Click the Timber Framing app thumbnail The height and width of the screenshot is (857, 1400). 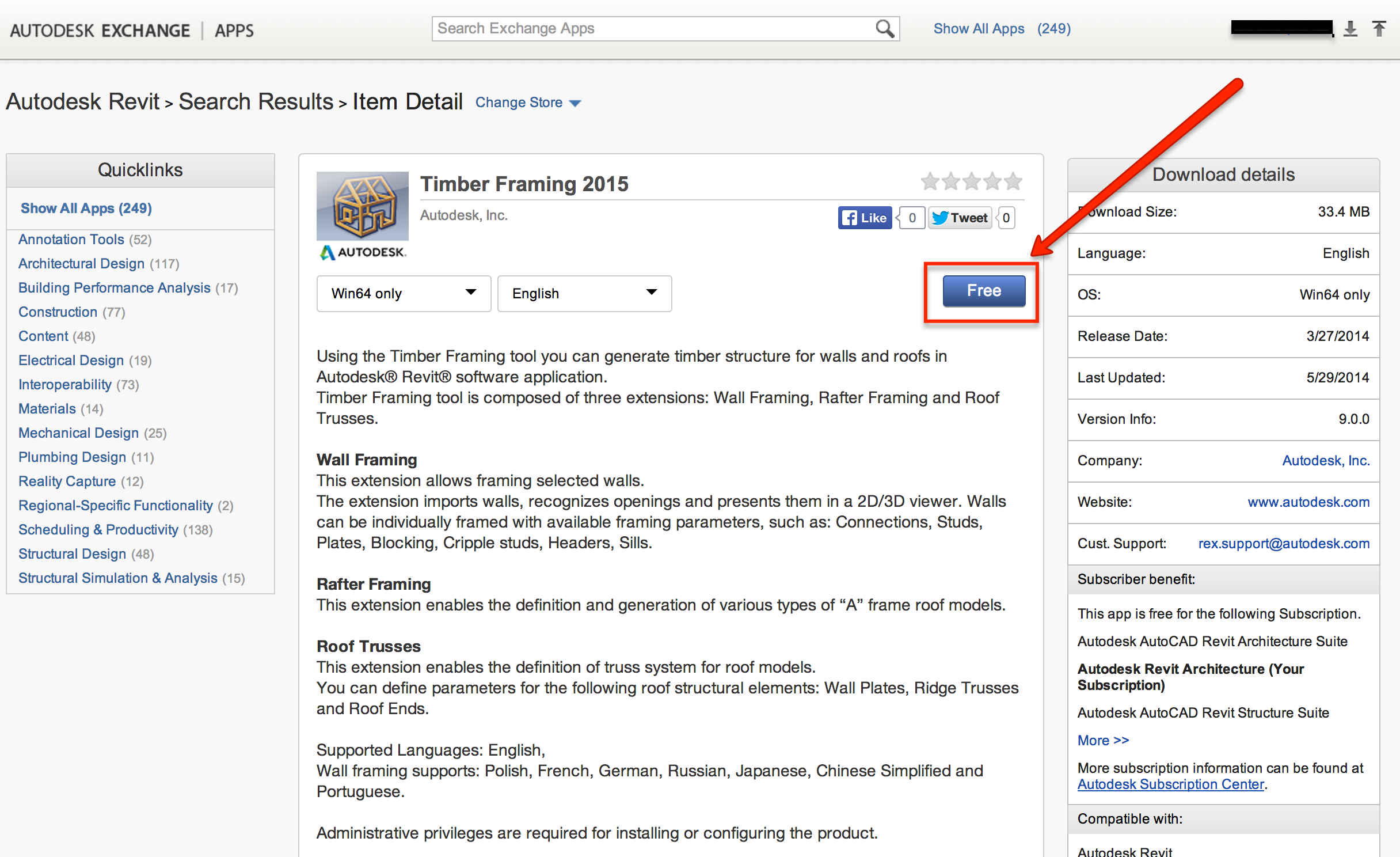coord(363,206)
